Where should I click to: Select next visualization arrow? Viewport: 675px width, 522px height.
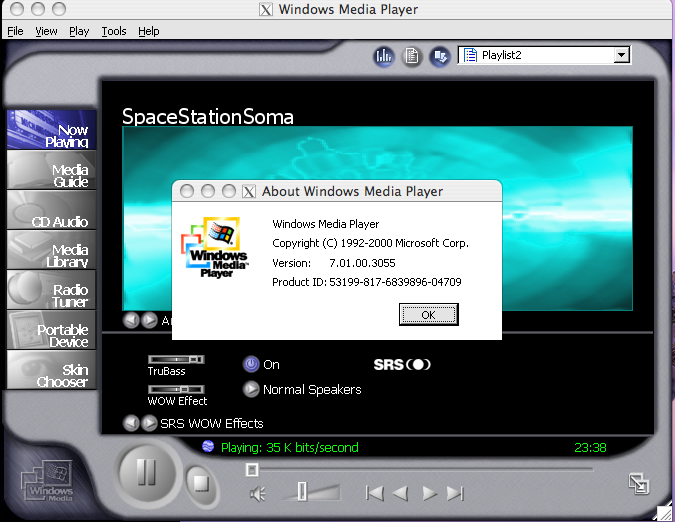149,320
